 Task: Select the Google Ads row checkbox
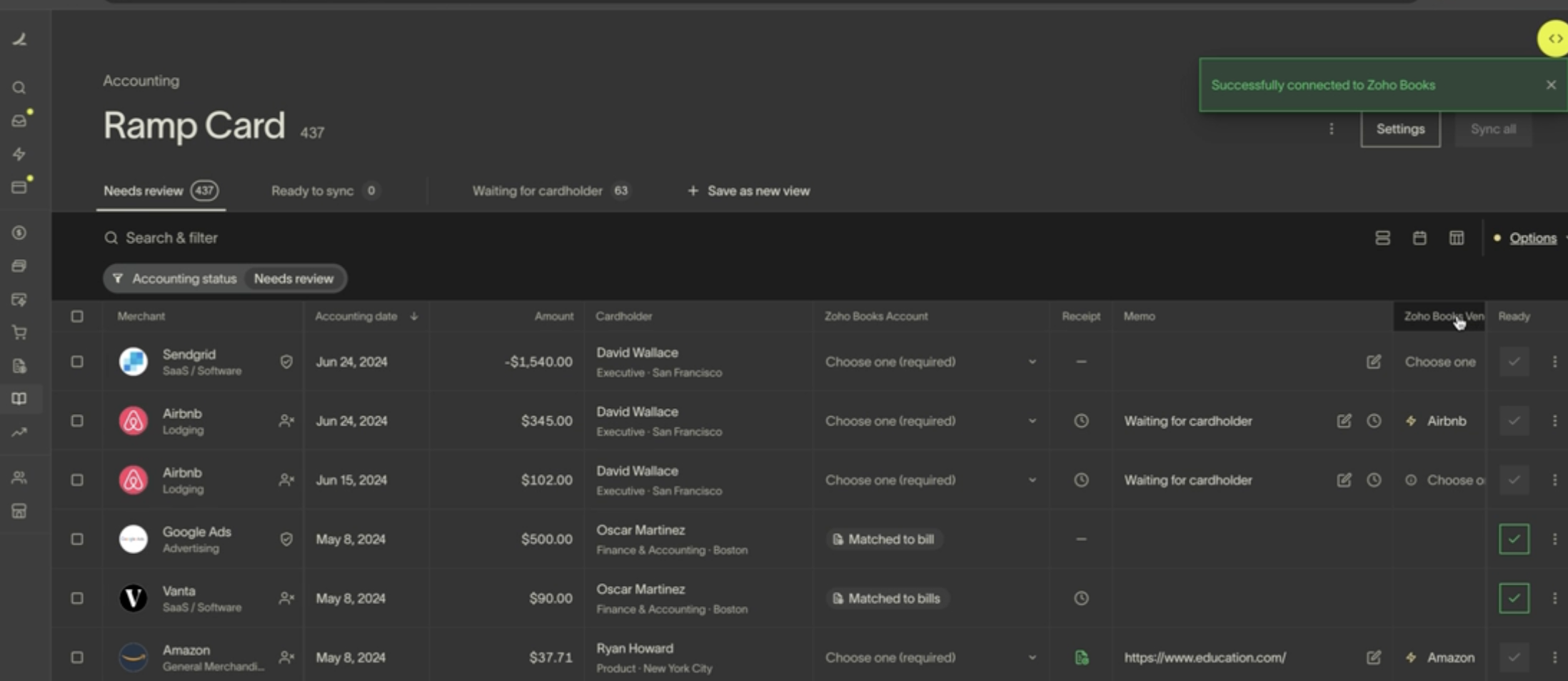(x=77, y=539)
